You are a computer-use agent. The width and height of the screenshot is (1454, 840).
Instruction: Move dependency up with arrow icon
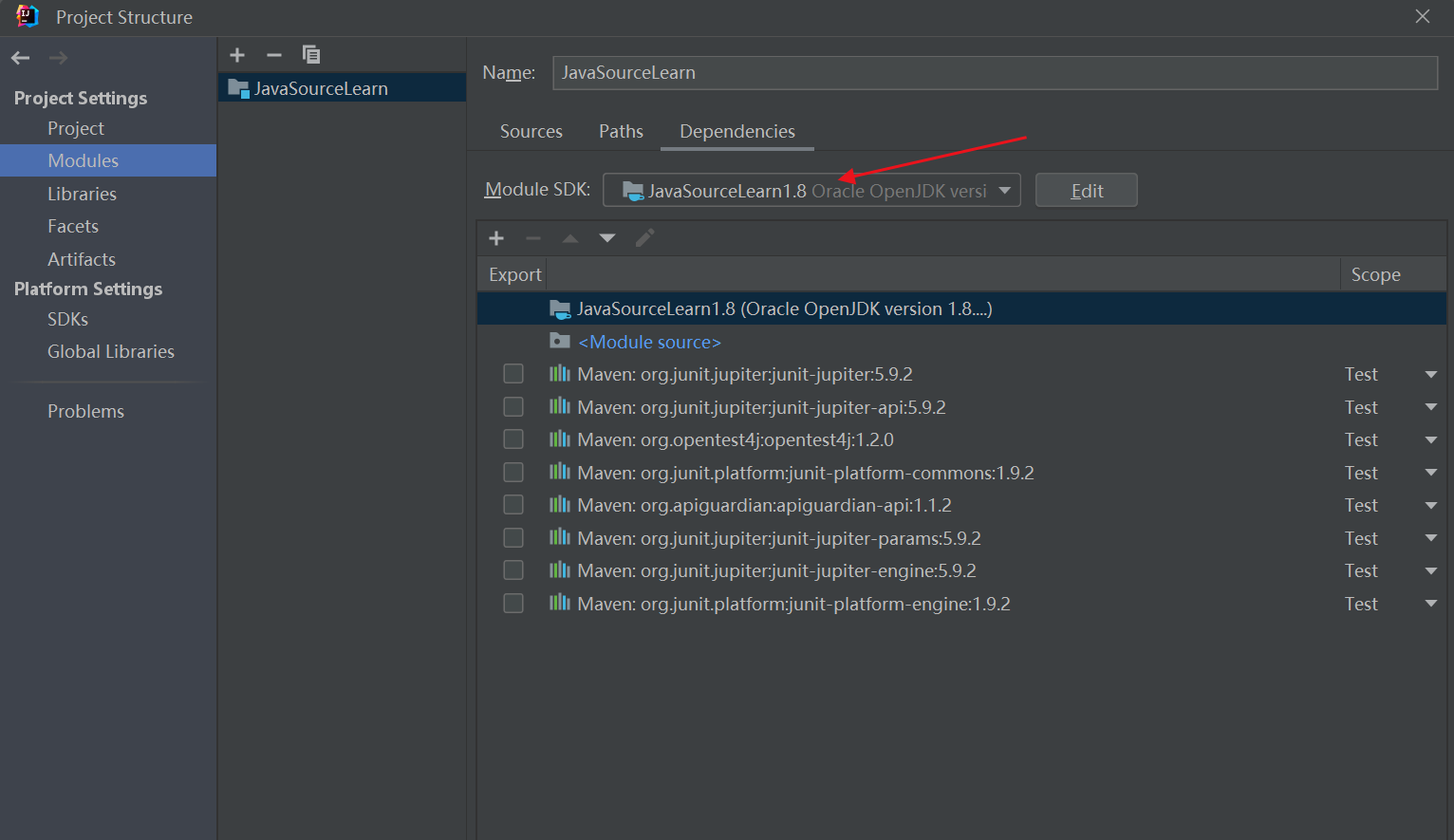570,238
